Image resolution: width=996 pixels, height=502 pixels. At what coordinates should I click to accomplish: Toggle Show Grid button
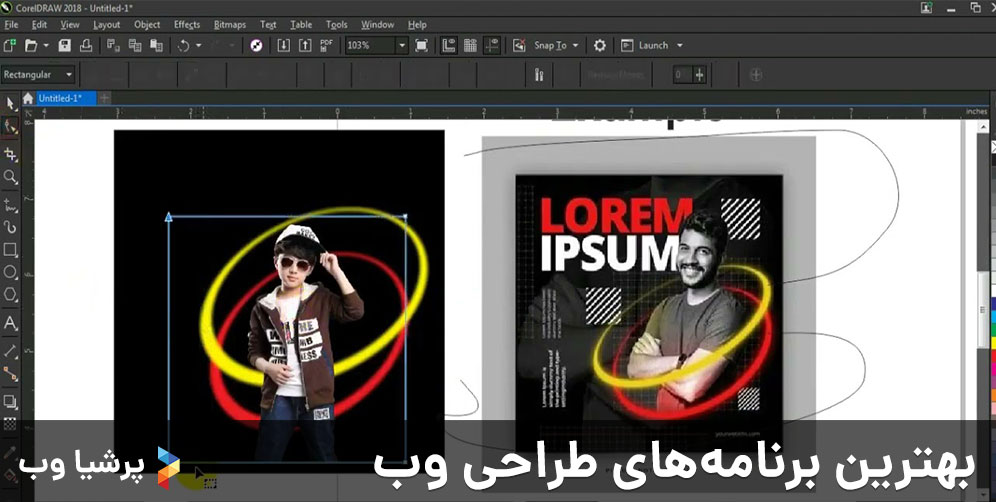(x=470, y=45)
